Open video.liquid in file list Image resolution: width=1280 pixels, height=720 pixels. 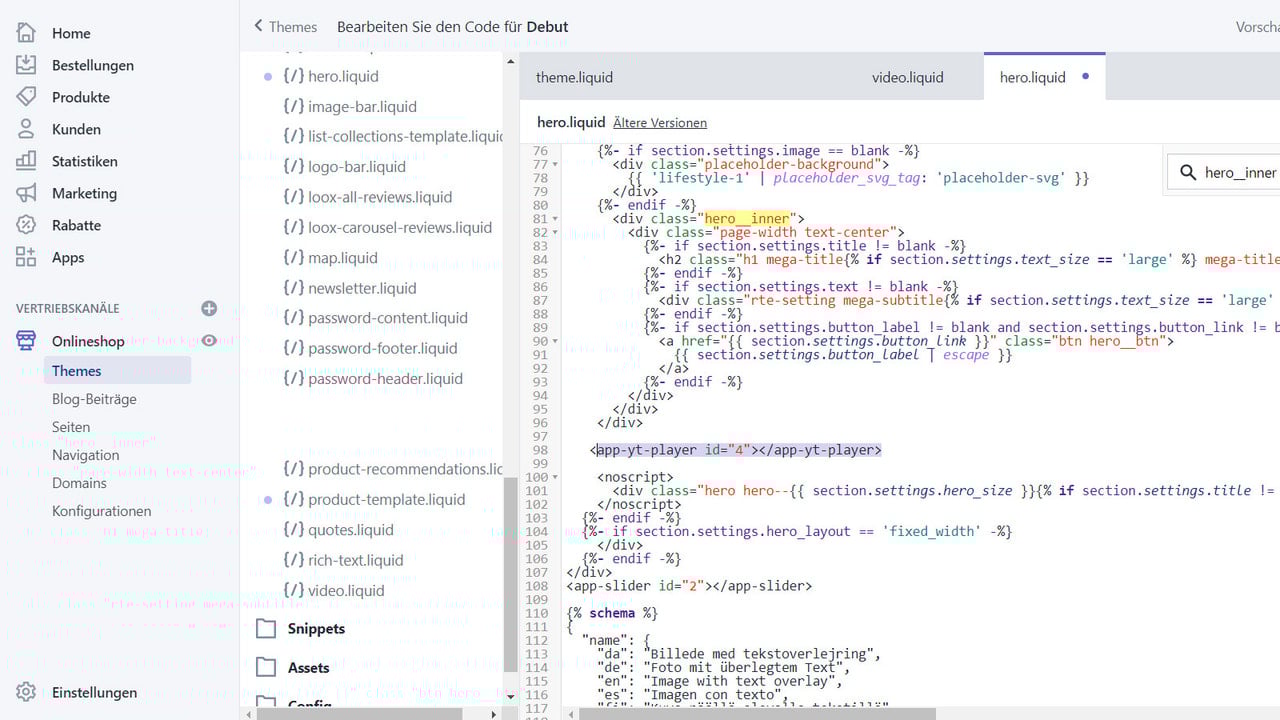(x=346, y=590)
